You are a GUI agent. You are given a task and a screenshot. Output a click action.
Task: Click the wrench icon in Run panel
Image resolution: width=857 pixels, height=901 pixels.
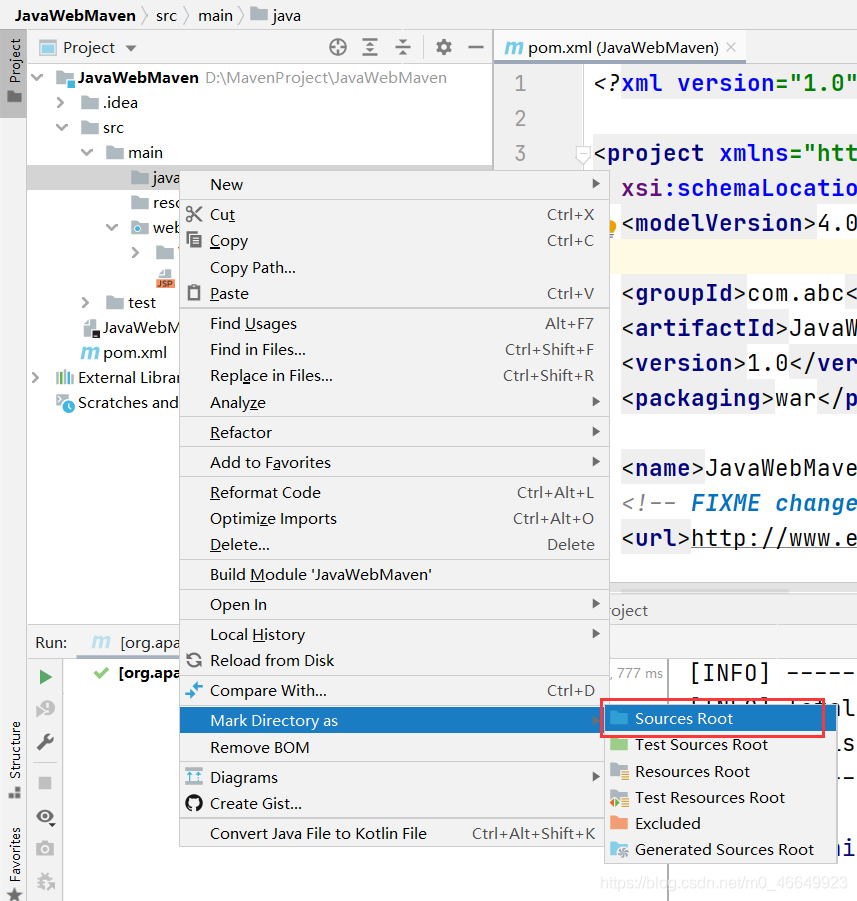[45, 742]
